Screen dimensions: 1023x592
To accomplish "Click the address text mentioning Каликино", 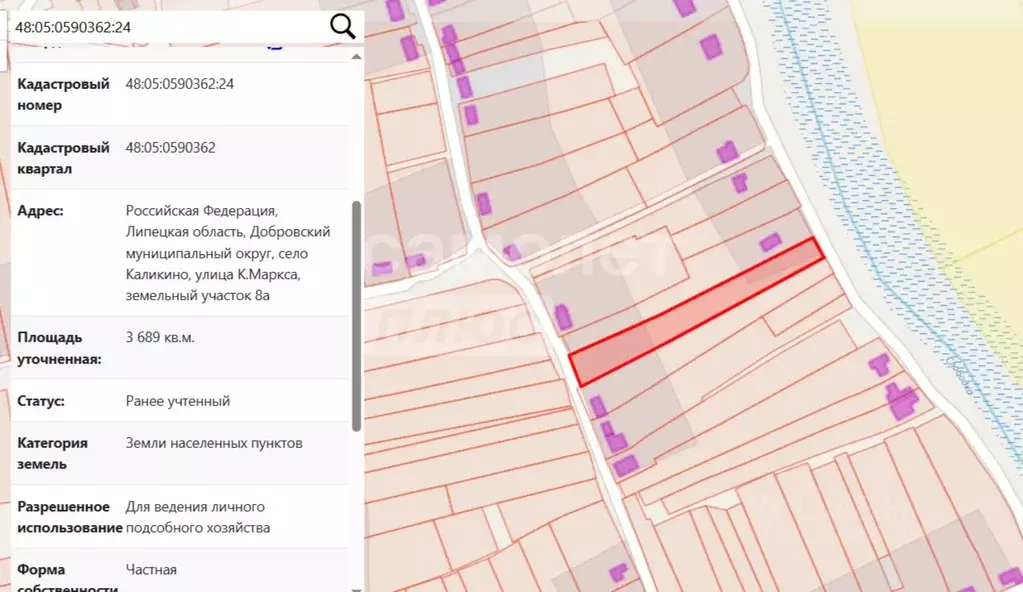I will click(228, 253).
